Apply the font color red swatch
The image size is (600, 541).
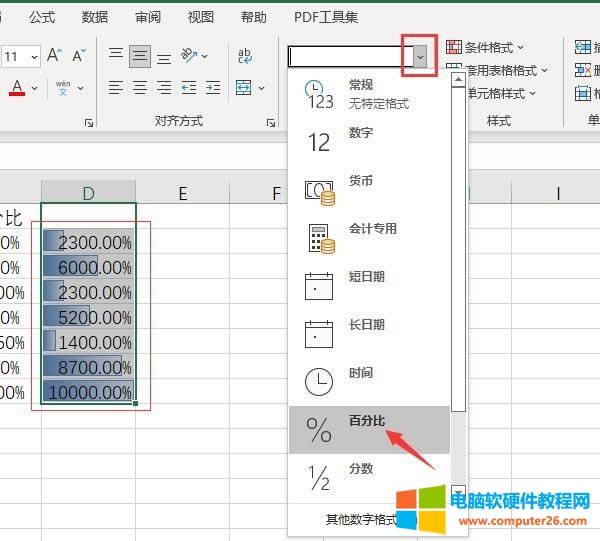tap(17, 89)
